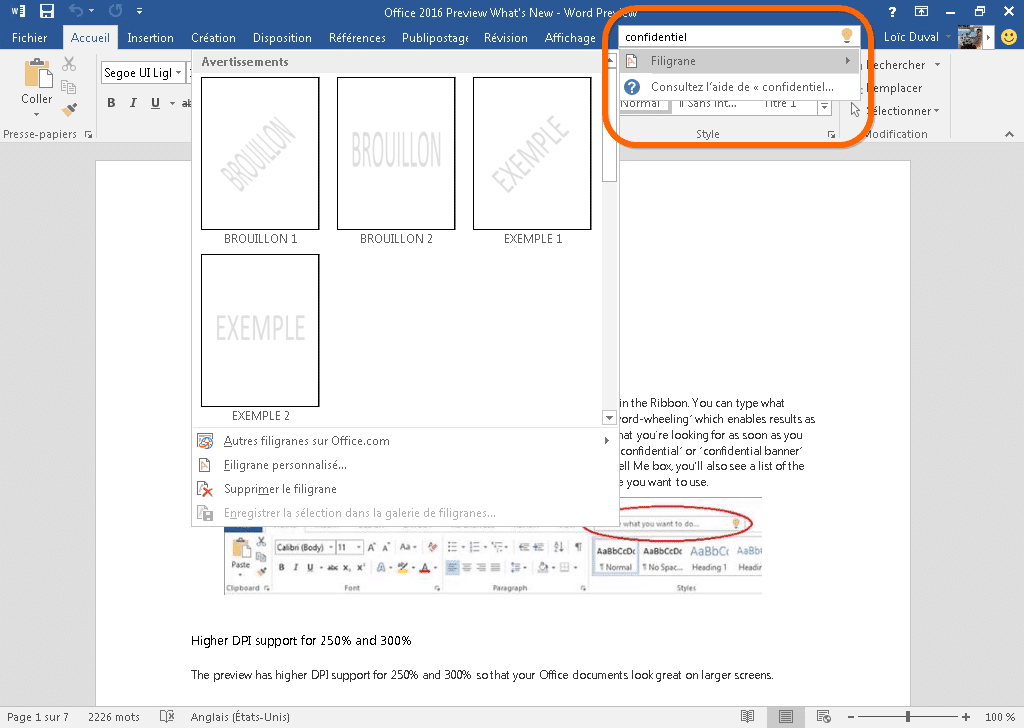Choose the EXEMPLE 1 watermark thumbnail
The width and height of the screenshot is (1024, 728).
point(532,153)
